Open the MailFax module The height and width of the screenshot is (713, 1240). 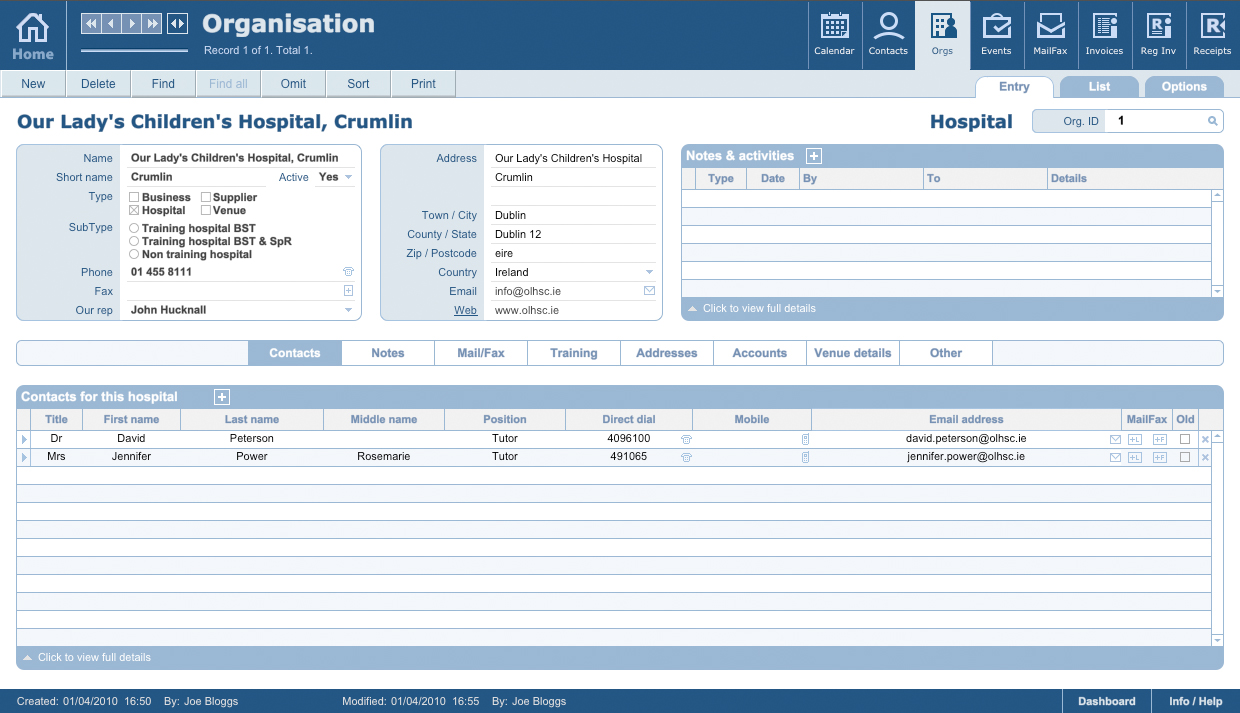point(1050,35)
